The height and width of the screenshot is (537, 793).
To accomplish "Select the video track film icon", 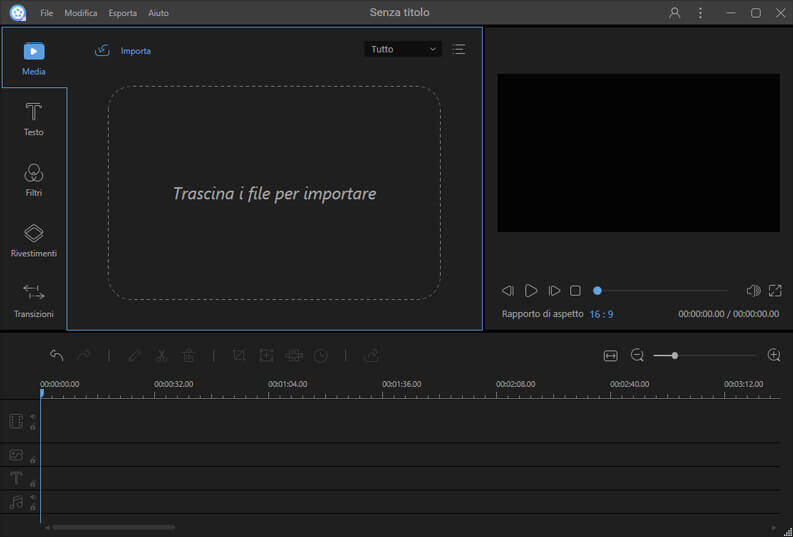I will (16, 421).
